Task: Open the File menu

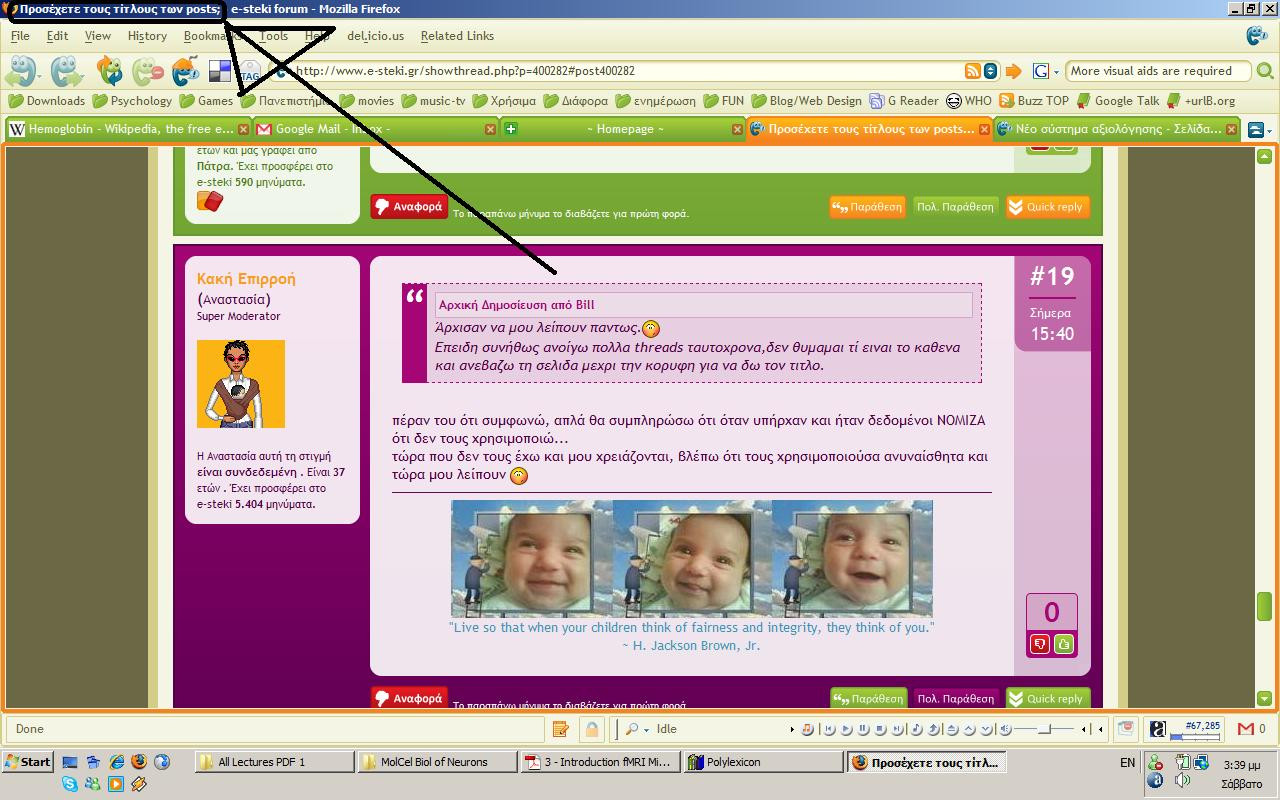Action: click(x=20, y=36)
